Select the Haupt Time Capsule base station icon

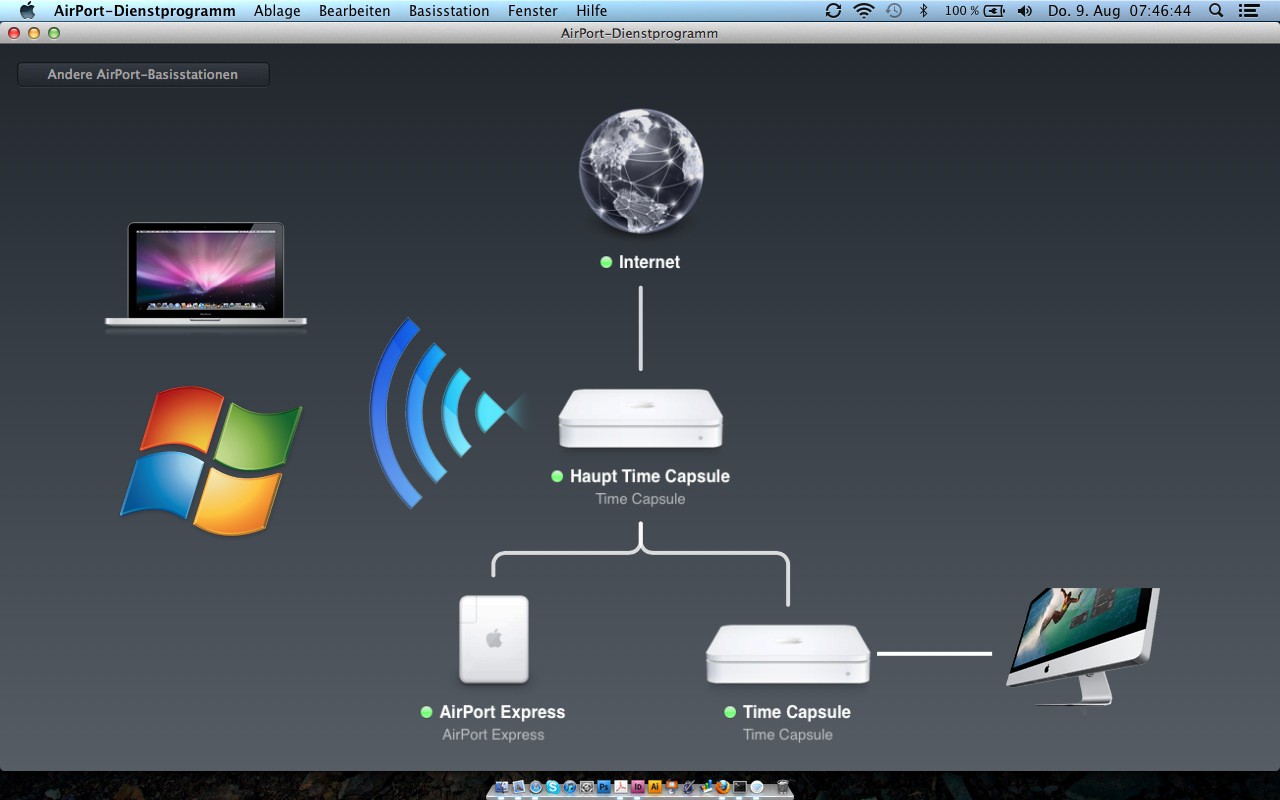(640, 418)
